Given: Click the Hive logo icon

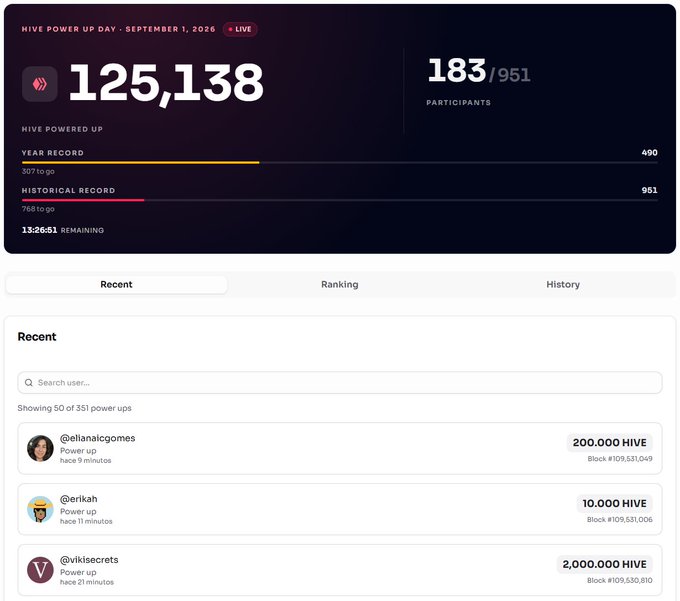Looking at the screenshot, I should [x=40, y=84].
